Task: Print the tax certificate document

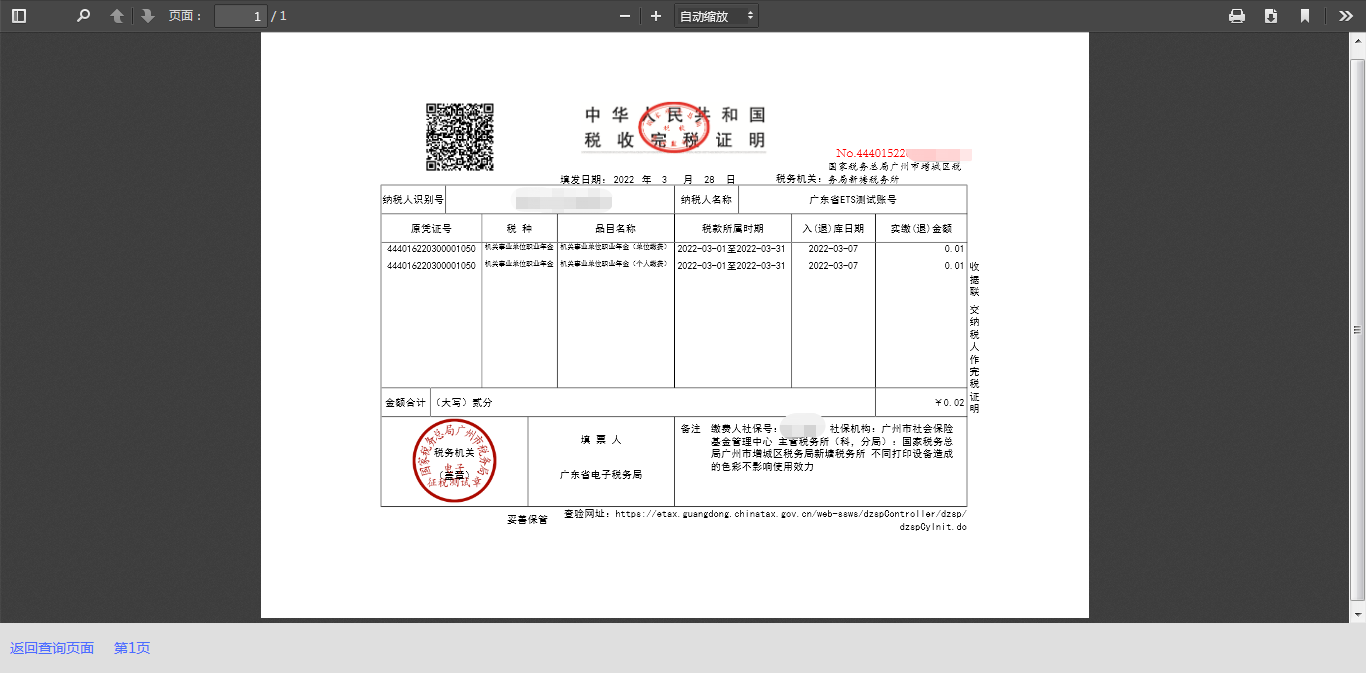Action: click(x=1237, y=16)
